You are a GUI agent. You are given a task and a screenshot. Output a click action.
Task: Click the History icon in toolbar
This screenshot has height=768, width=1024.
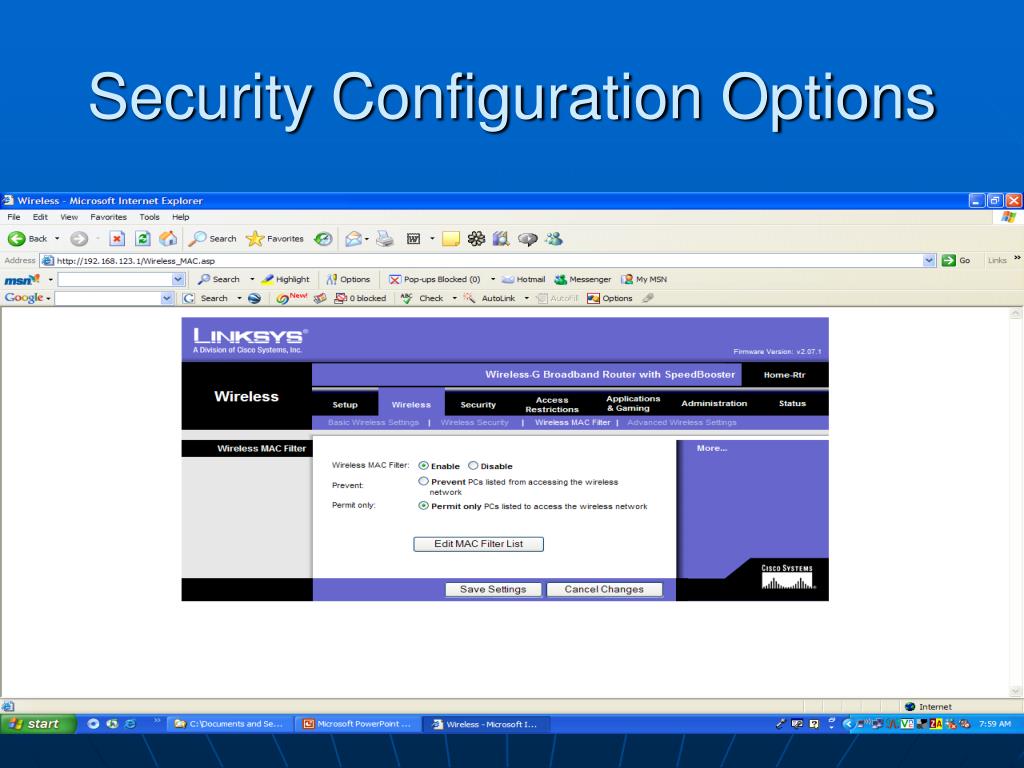click(x=323, y=239)
